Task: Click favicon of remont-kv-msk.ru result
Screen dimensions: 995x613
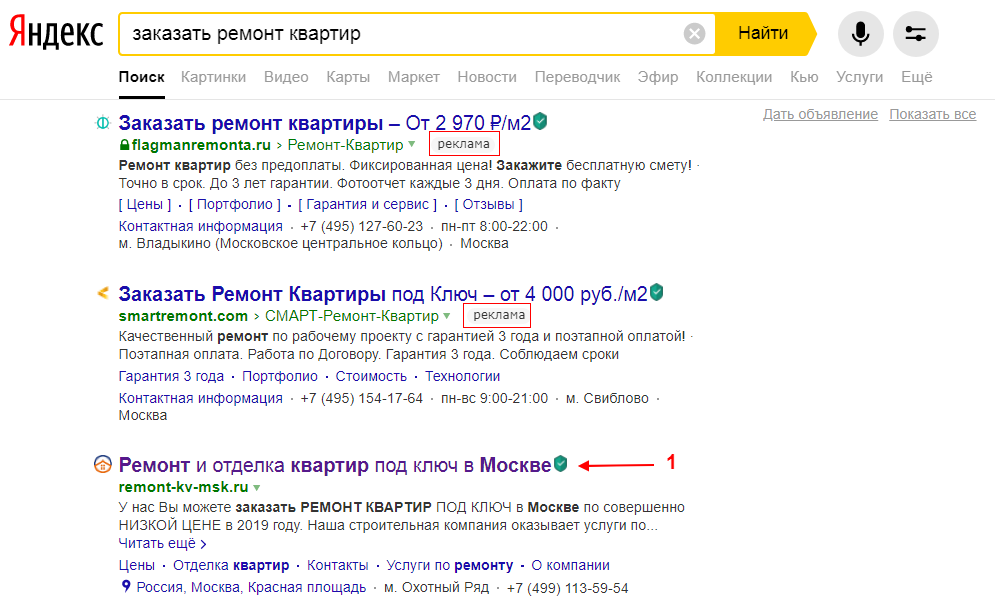Action: [x=102, y=465]
